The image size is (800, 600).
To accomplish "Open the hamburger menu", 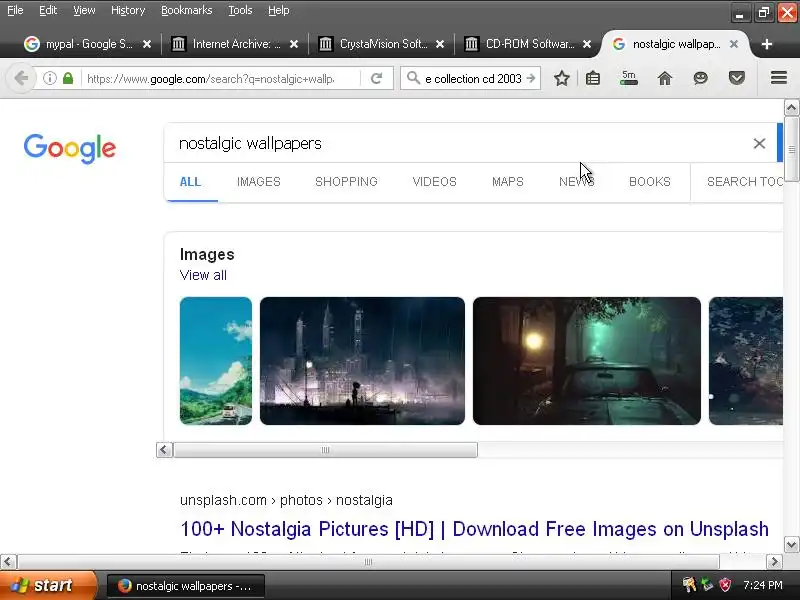I will tap(779, 78).
